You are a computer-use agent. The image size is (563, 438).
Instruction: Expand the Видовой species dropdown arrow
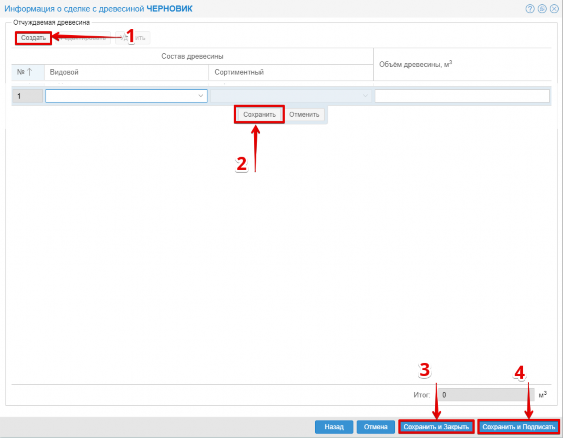[201, 96]
